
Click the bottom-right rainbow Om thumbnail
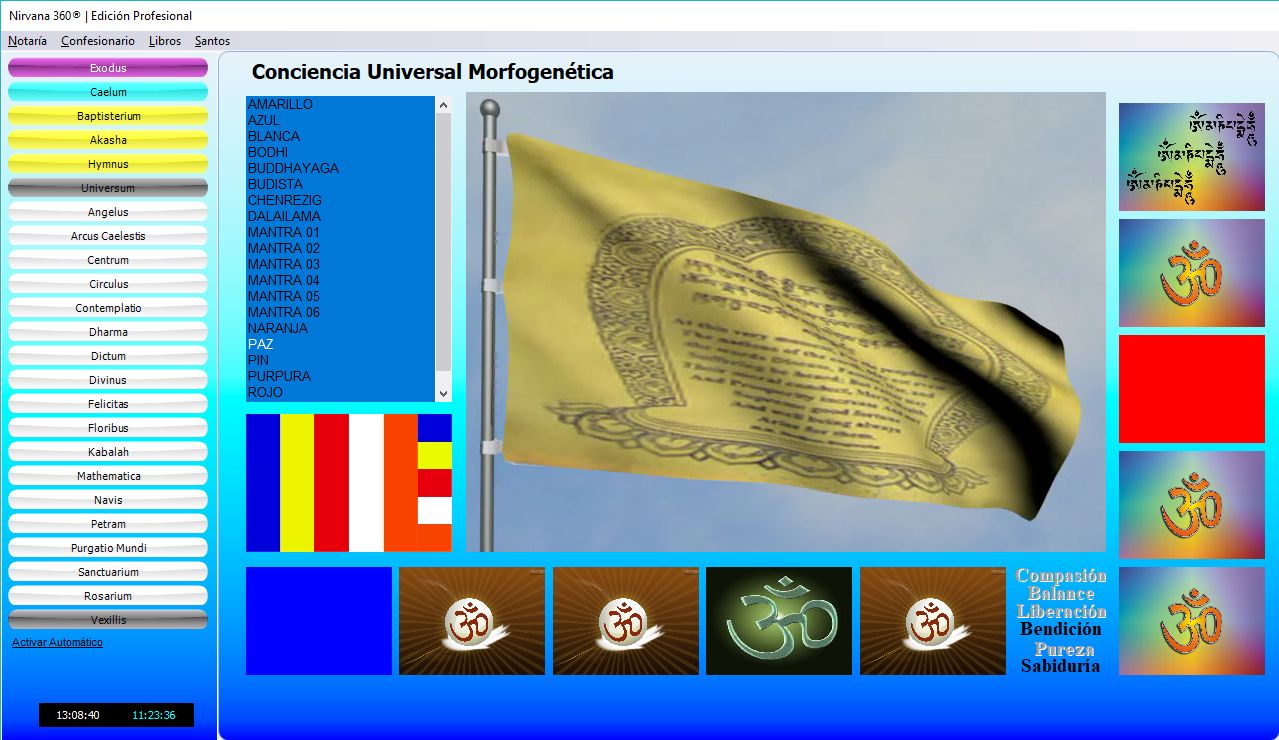pos(1192,621)
